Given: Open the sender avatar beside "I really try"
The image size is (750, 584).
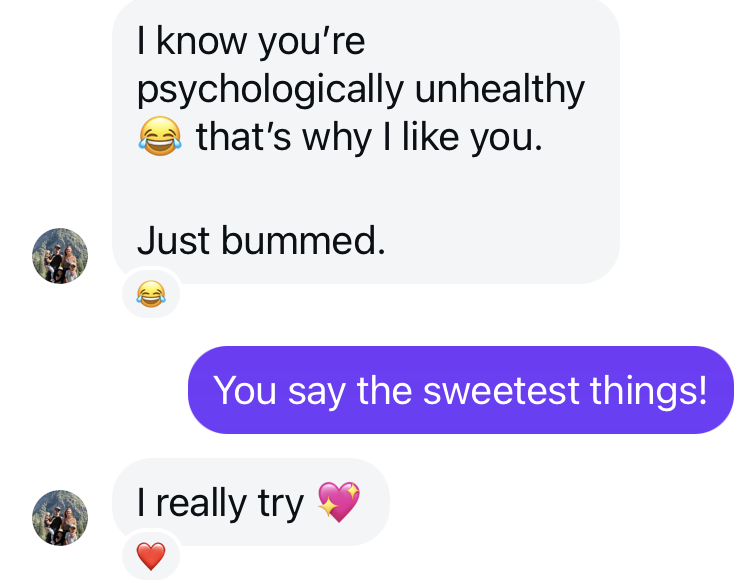Looking at the screenshot, I should point(60,518).
